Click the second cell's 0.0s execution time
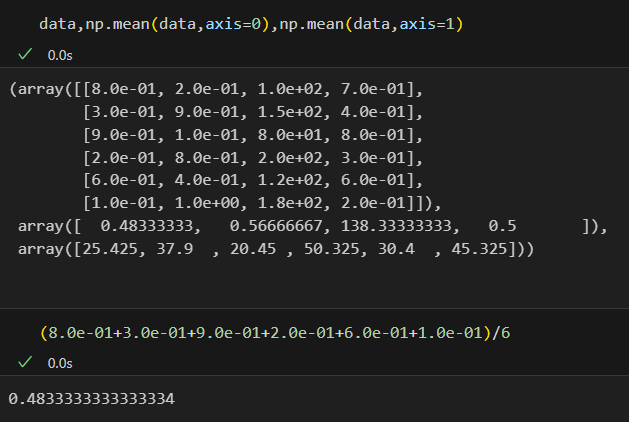 pos(60,363)
